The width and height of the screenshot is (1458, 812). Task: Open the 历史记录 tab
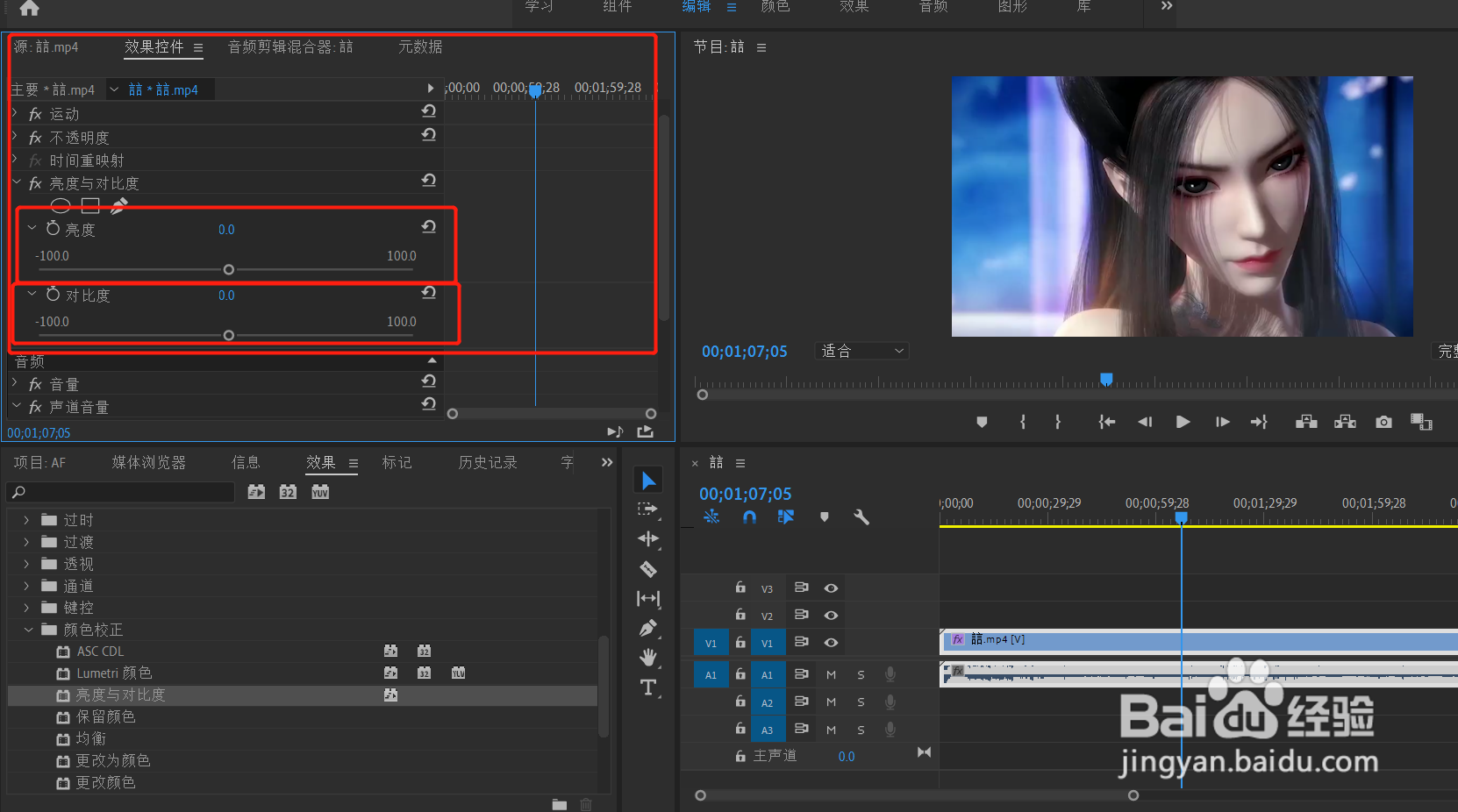[488, 462]
